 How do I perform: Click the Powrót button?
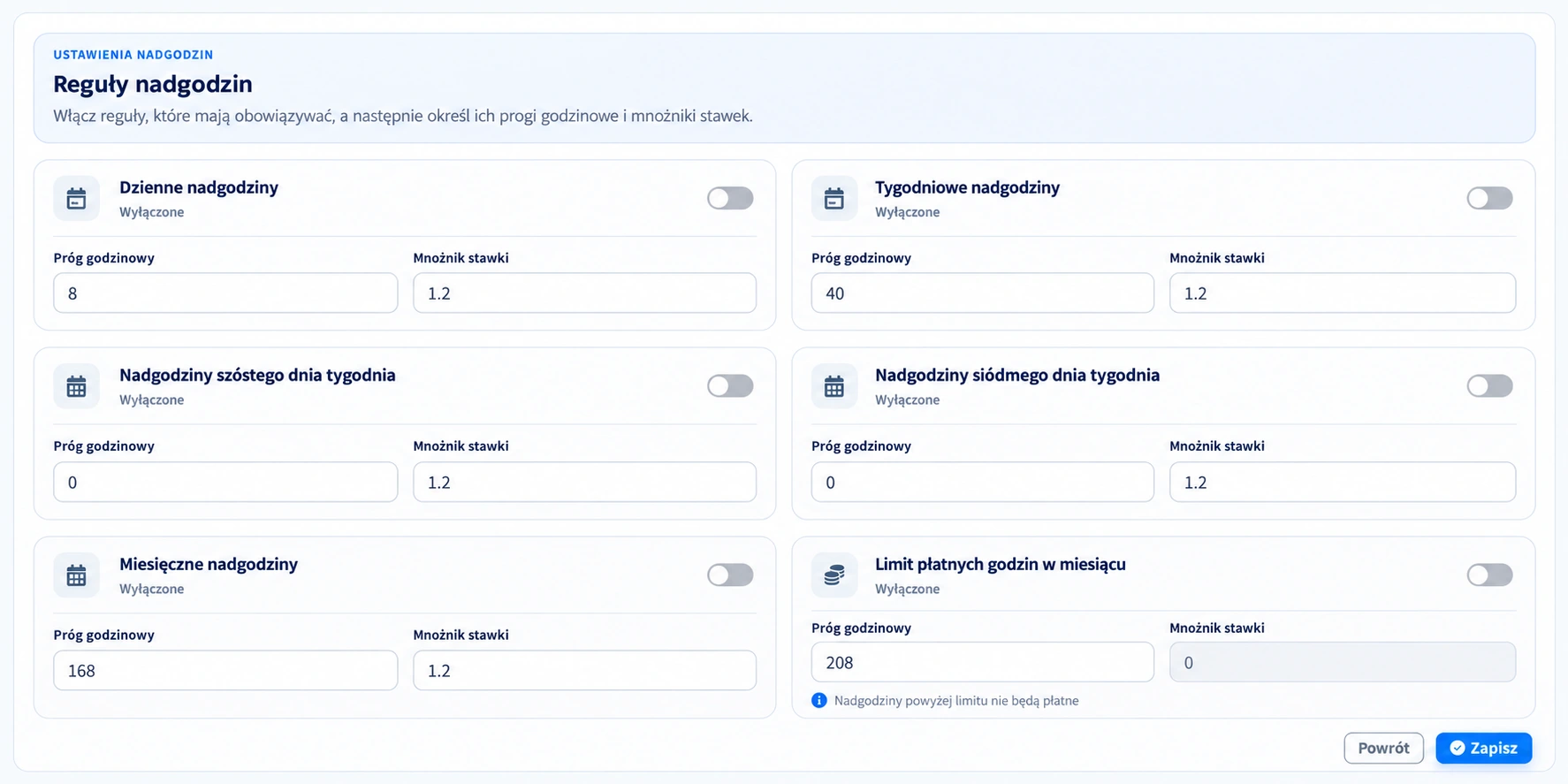click(x=1383, y=748)
